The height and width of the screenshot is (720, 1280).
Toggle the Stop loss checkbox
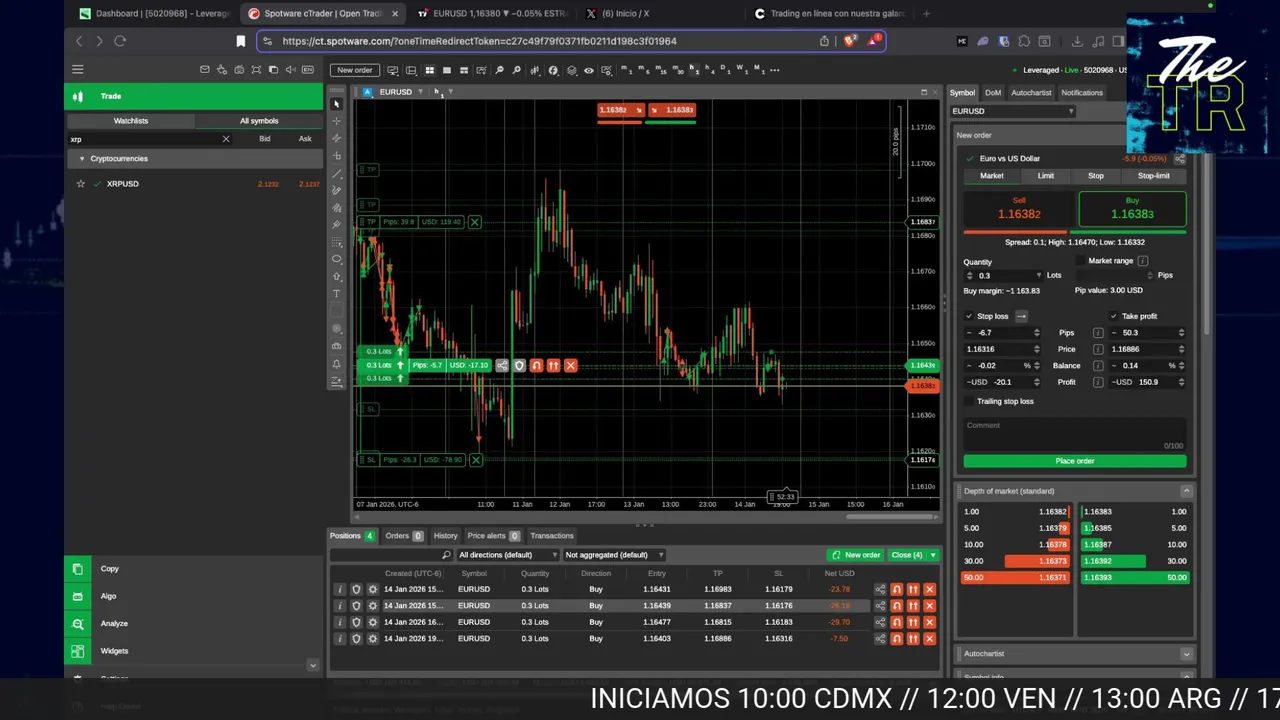point(969,316)
